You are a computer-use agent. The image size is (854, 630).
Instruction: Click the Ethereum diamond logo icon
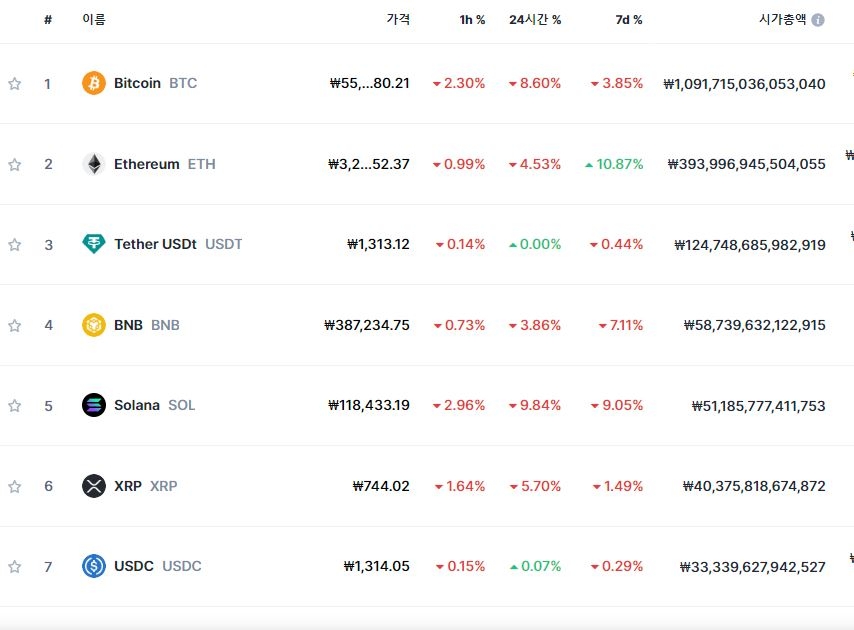pyautogui.click(x=94, y=164)
